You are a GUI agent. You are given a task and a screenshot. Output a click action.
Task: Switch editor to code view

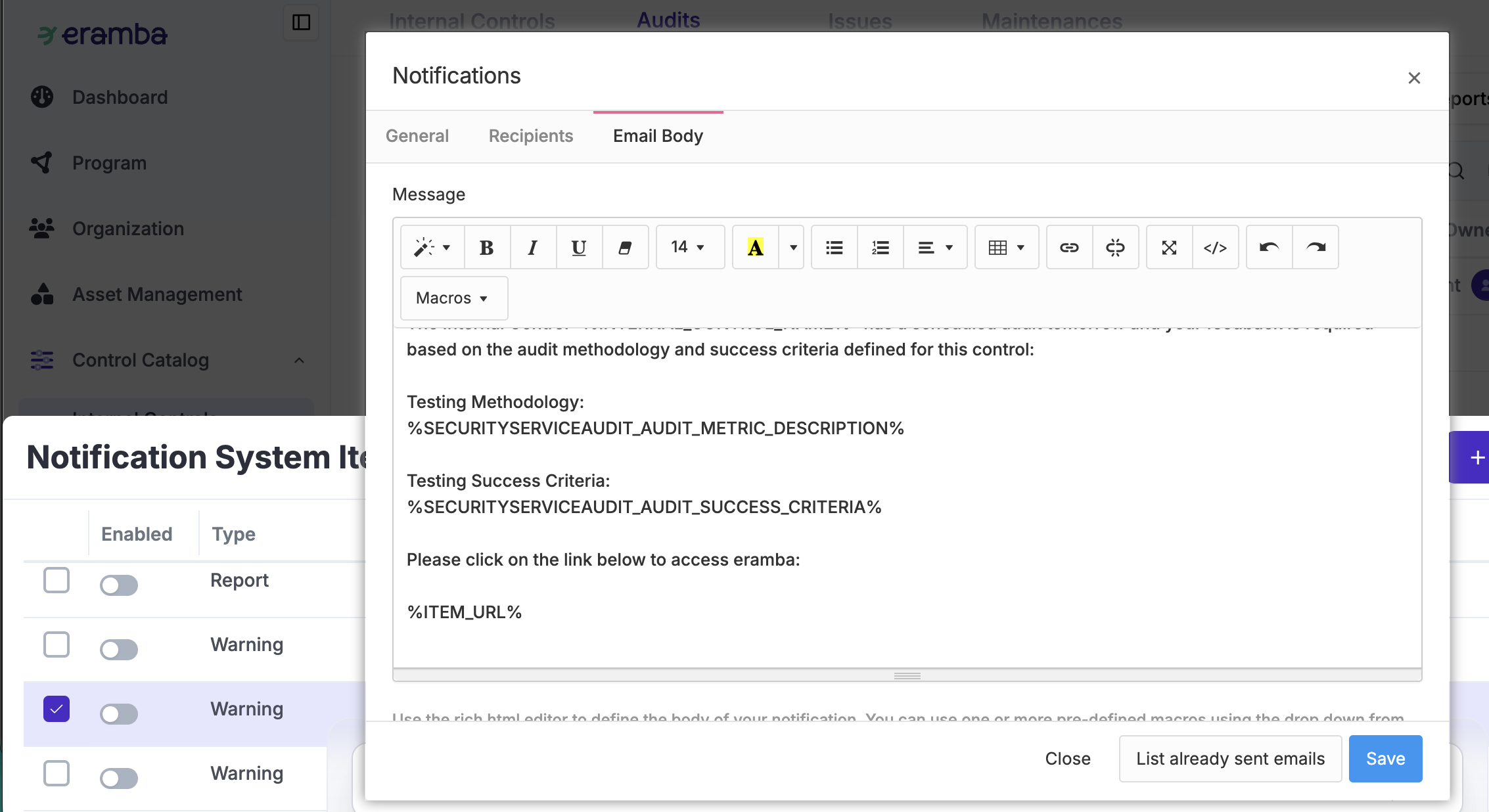[1215, 248]
